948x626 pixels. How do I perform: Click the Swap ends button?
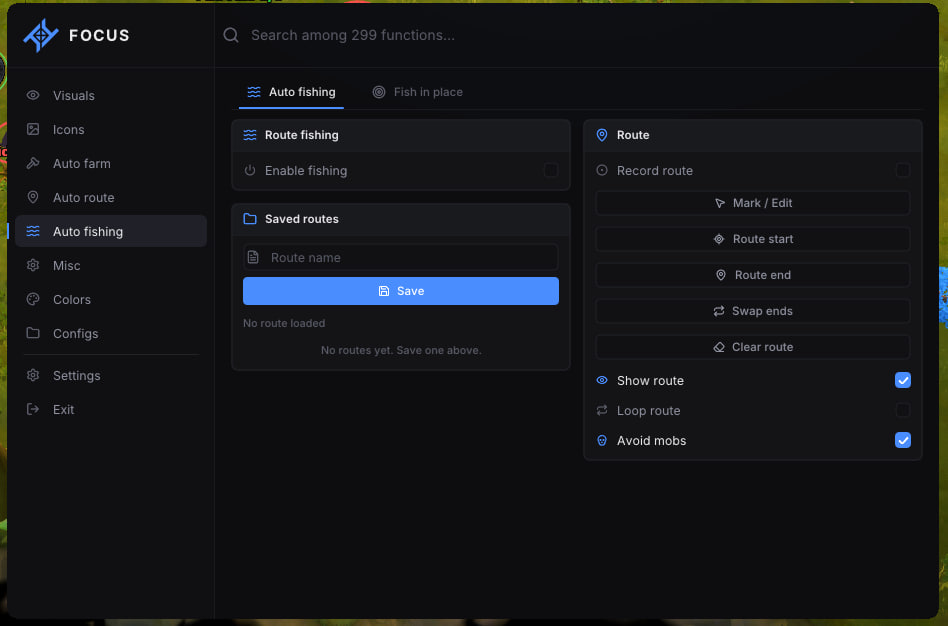(752, 311)
